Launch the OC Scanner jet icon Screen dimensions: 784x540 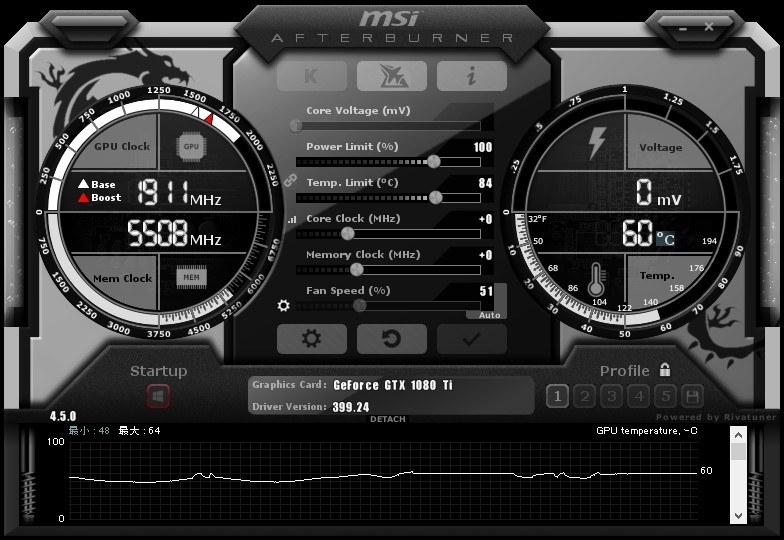(392, 76)
